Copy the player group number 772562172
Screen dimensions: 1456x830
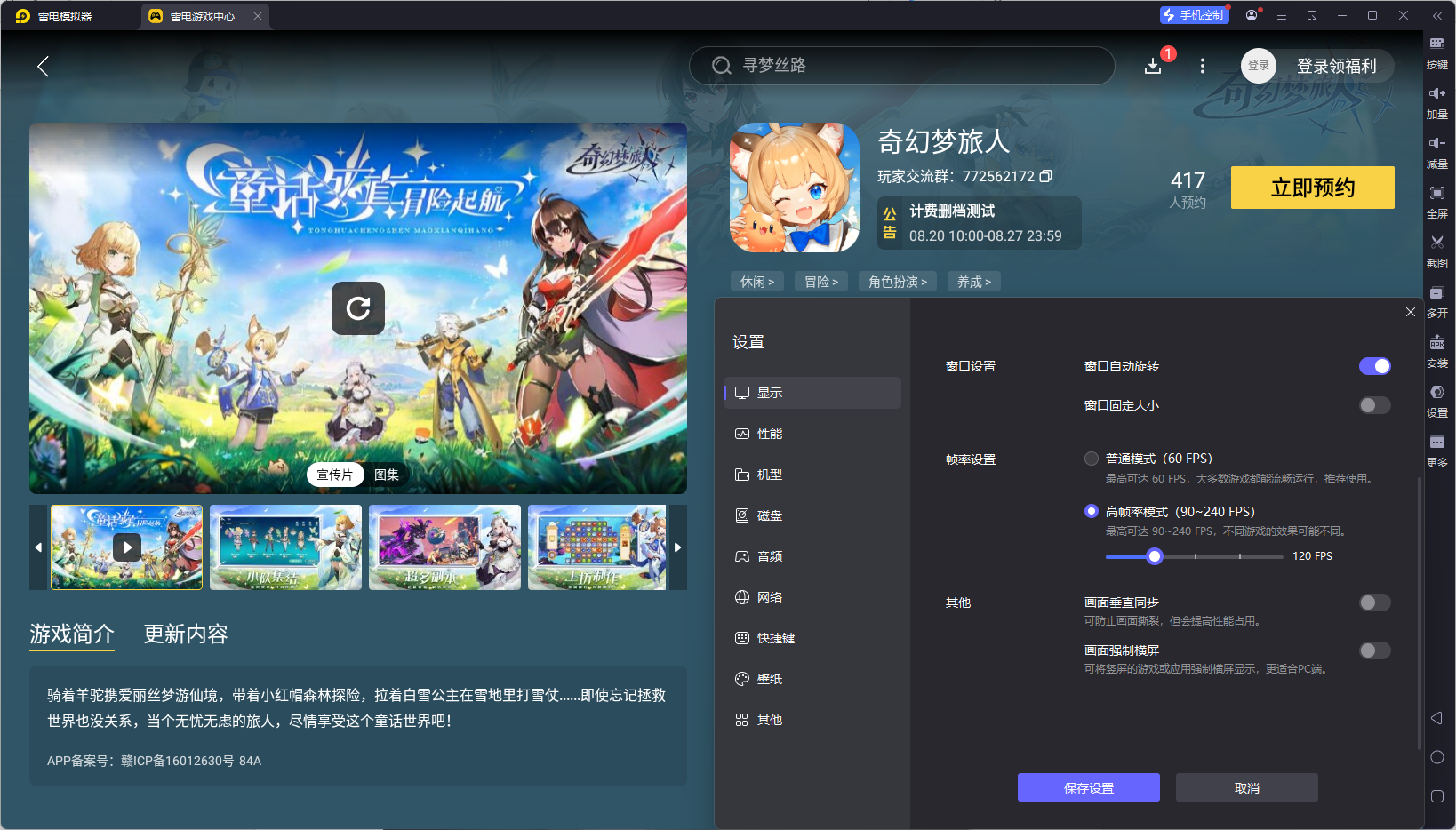pos(1046,176)
